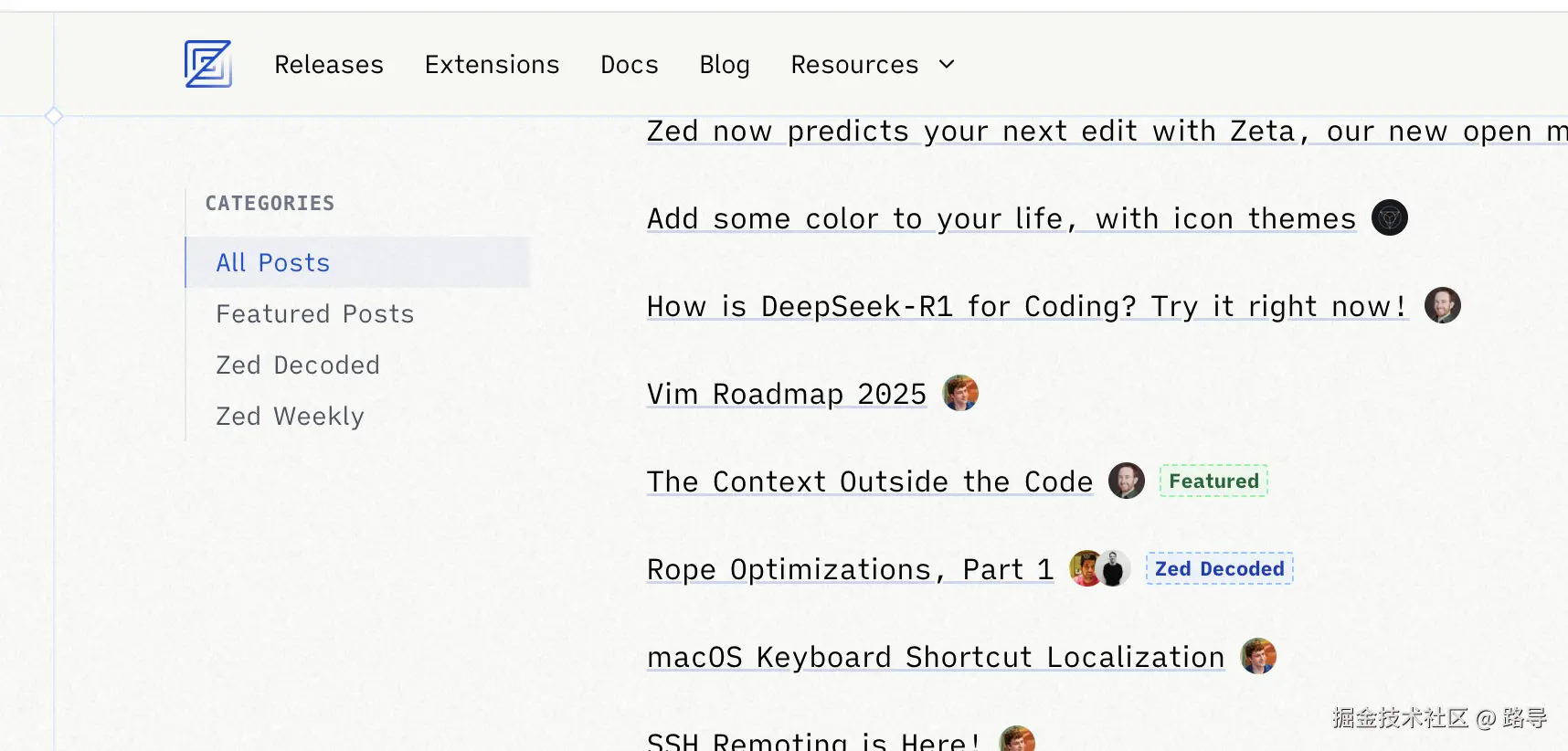1568x751 pixels.
Task: Go to Extensions in navigation
Action: coord(492,65)
